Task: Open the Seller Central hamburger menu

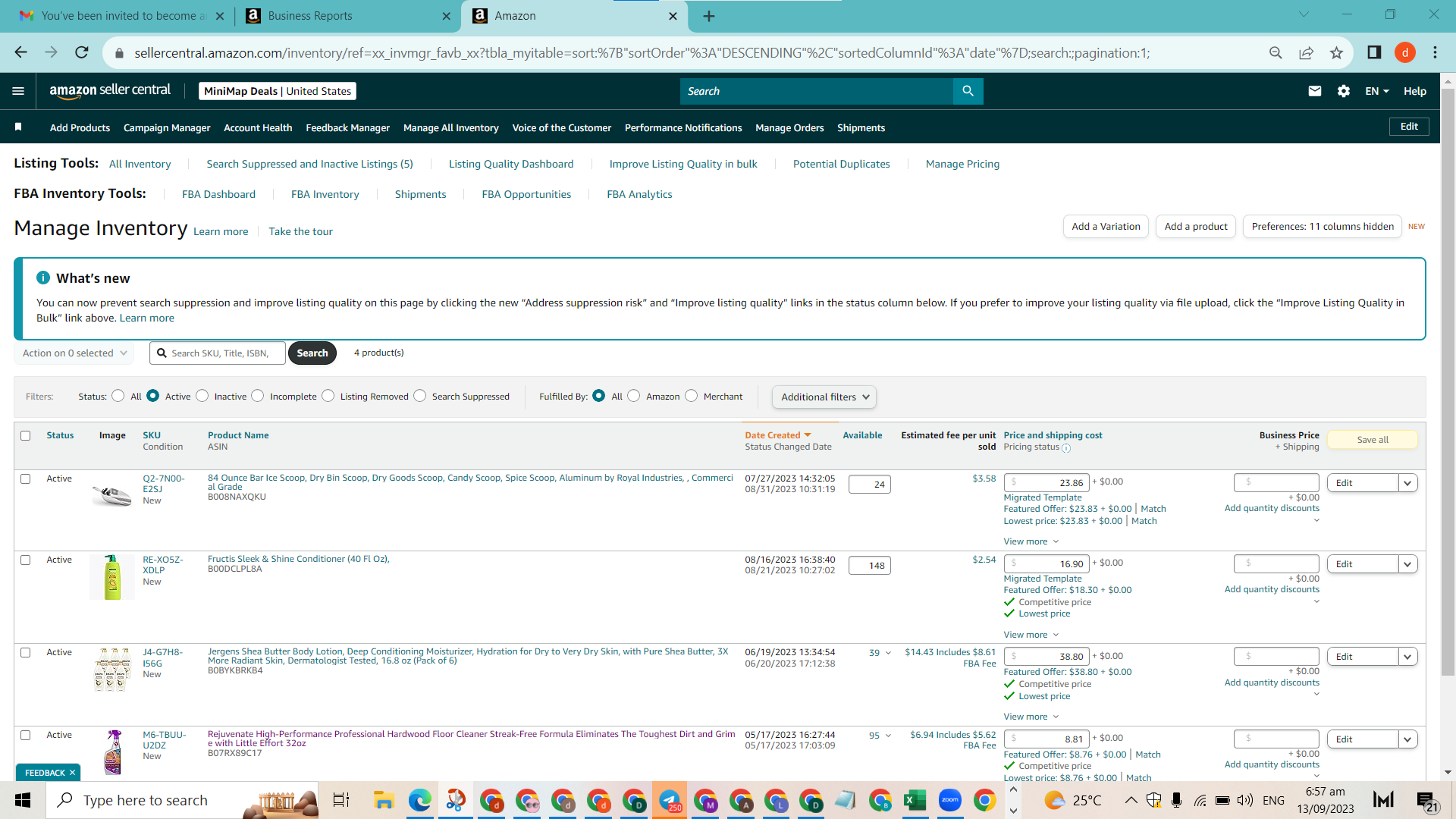Action: pos(18,91)
